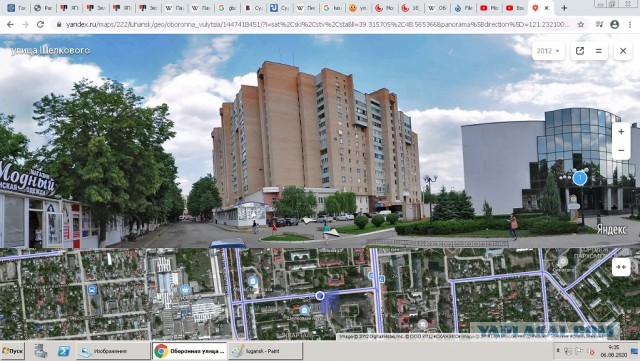The image size is (640, 361).
Task: Switch to the second YouTube tab
Action: (x=515, y=8)
